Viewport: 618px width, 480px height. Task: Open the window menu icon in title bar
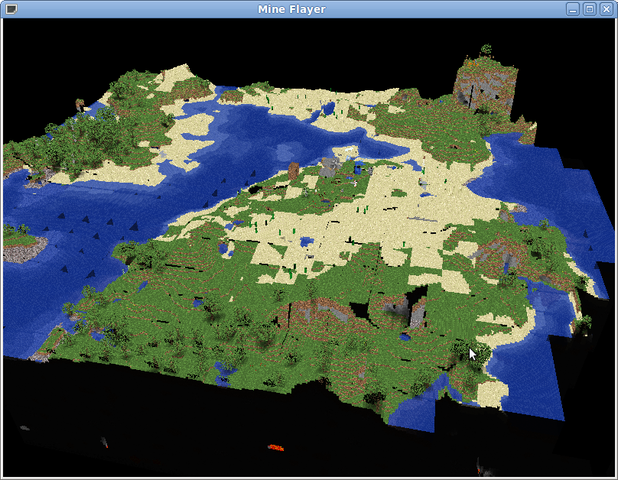[10, 9]
